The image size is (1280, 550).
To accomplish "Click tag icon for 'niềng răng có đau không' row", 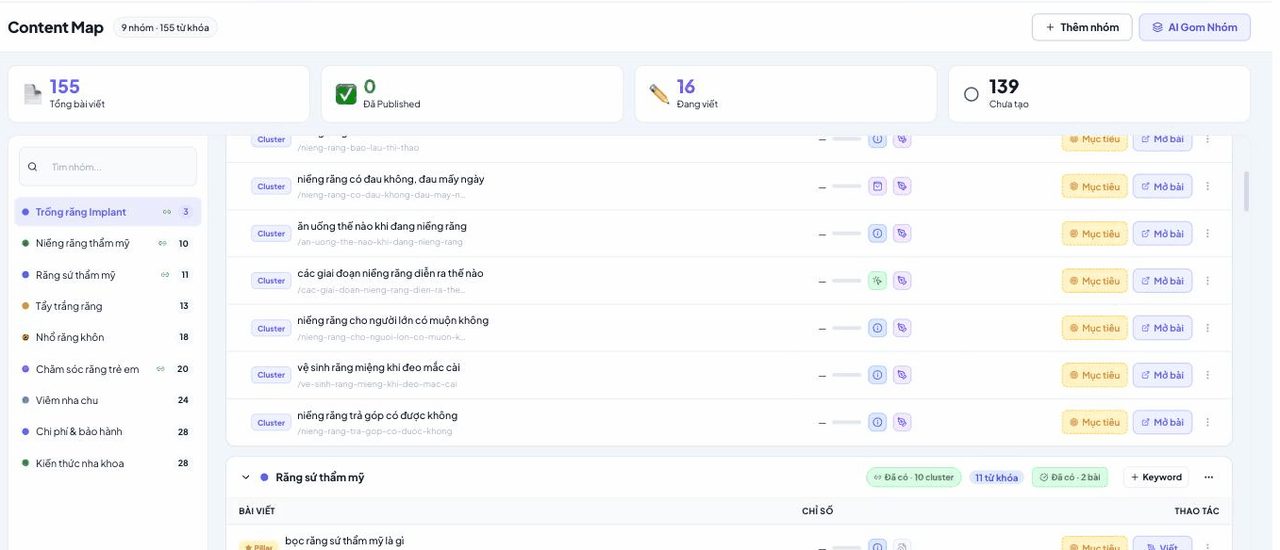I will coord(902,186).
